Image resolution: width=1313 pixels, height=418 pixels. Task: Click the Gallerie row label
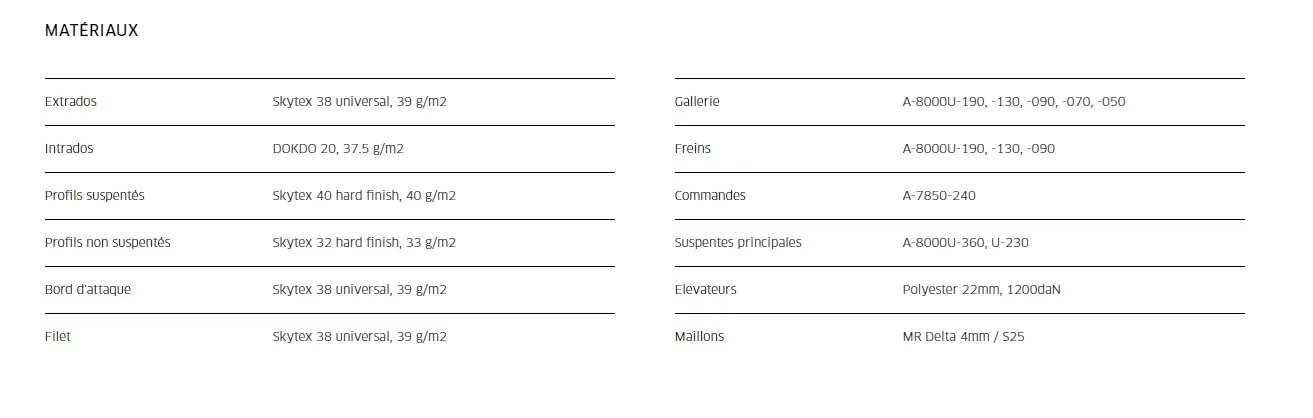[x=697, y=102]
